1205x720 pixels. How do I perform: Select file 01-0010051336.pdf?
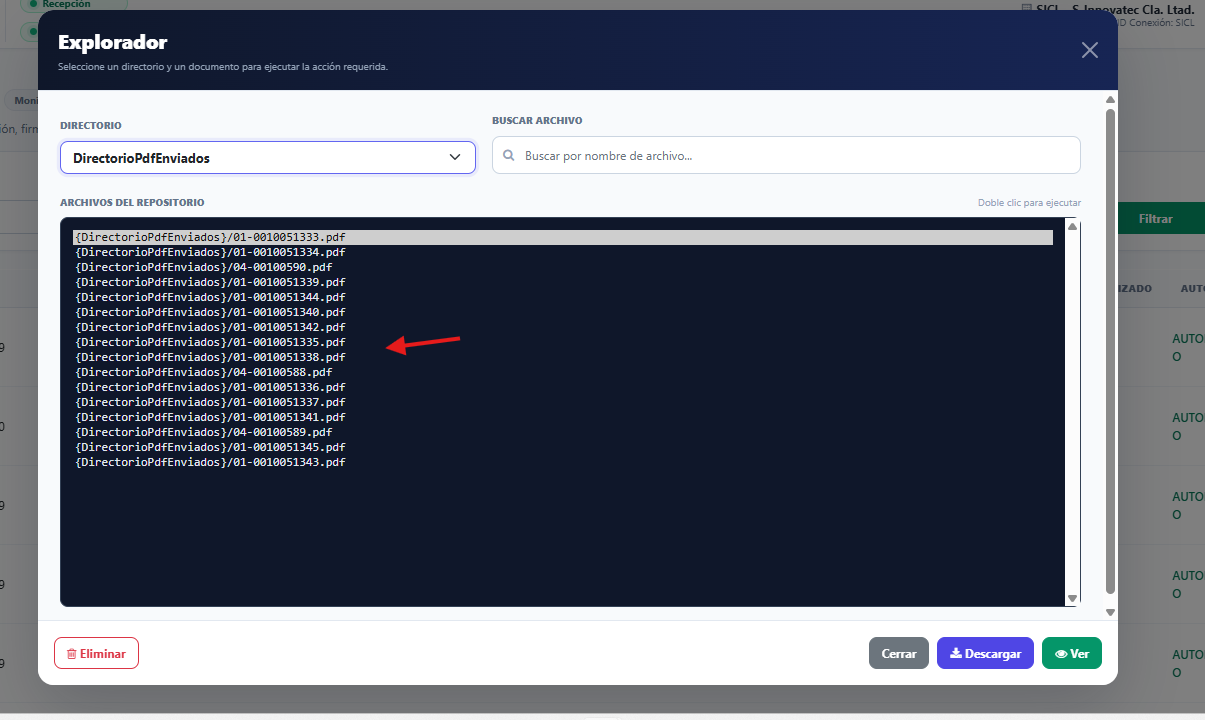tap(563, 387)
